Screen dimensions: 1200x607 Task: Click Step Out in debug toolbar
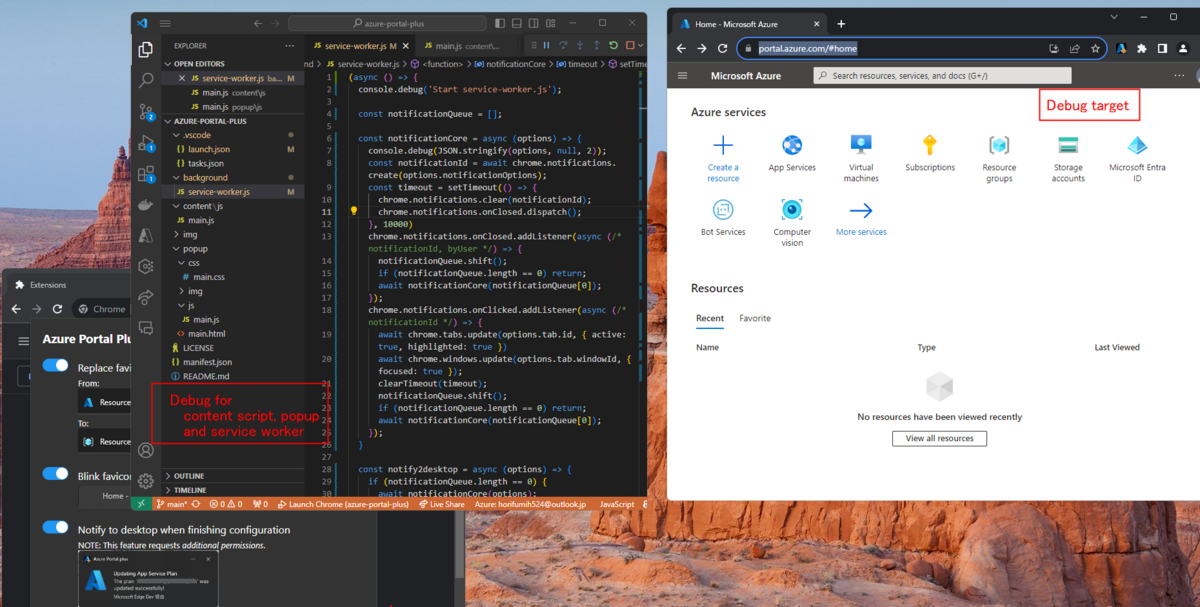click(x=597, y=45)
